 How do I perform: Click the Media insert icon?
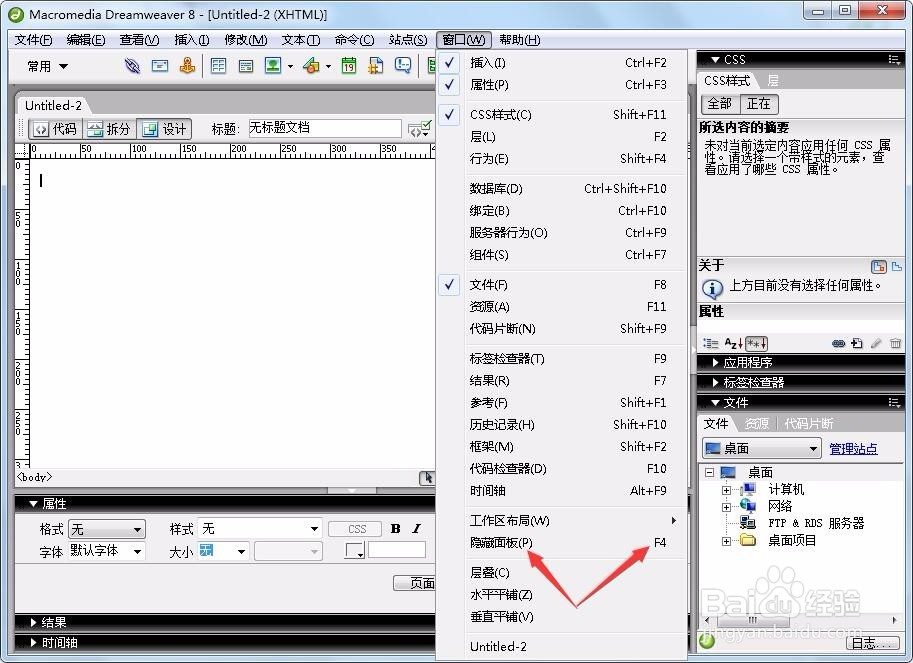(x=312, y=66)
